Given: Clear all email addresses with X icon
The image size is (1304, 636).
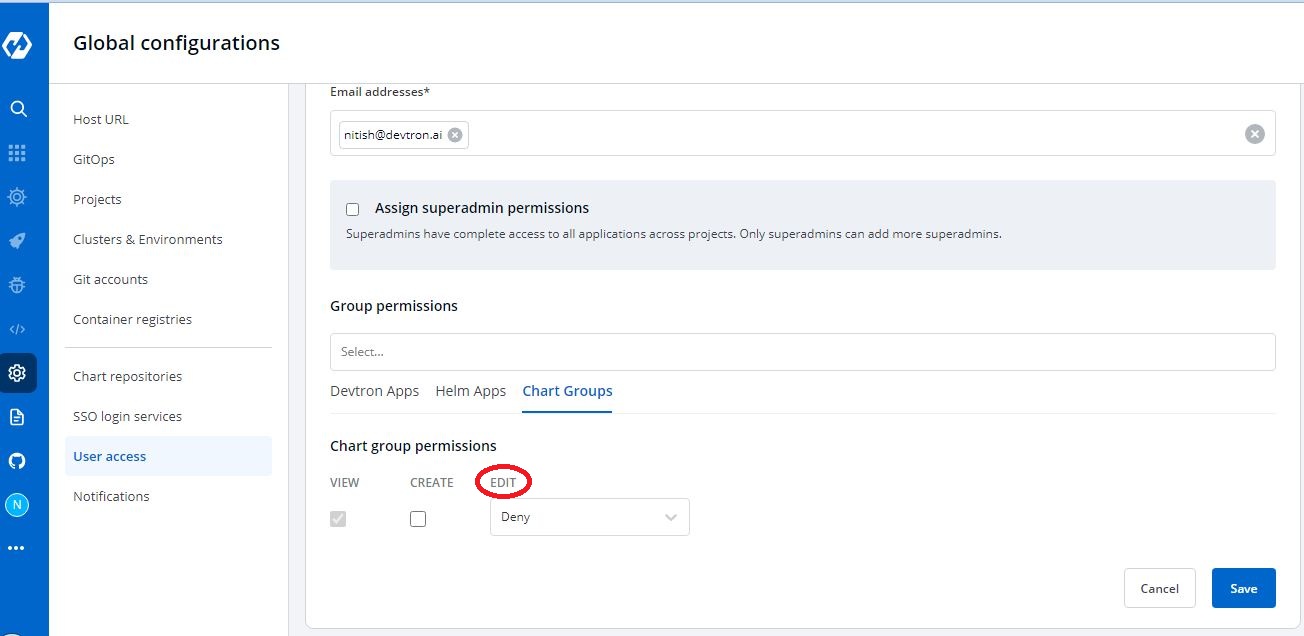Looking at the screenshot, I should click(x=1254, y=134).
